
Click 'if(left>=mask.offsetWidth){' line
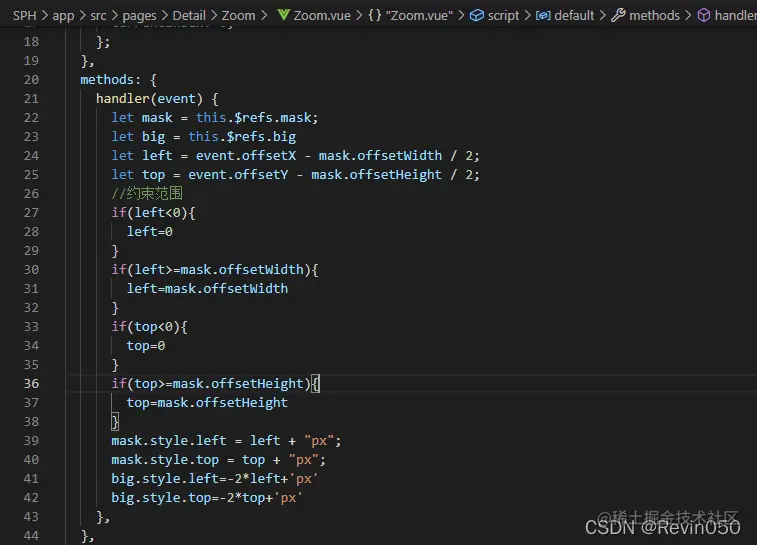click(215, 269)
